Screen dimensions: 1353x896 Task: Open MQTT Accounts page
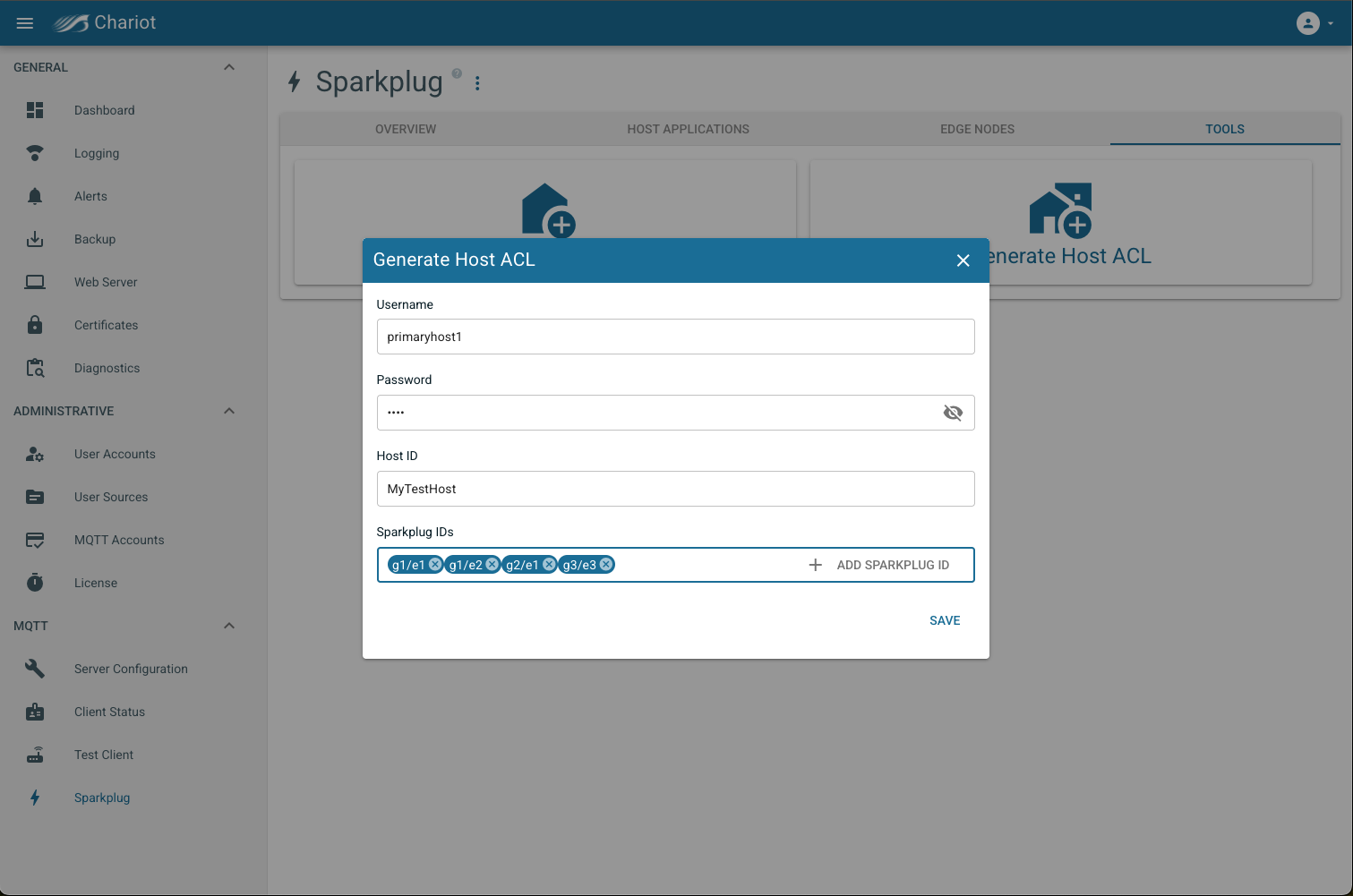coord(119,540)
